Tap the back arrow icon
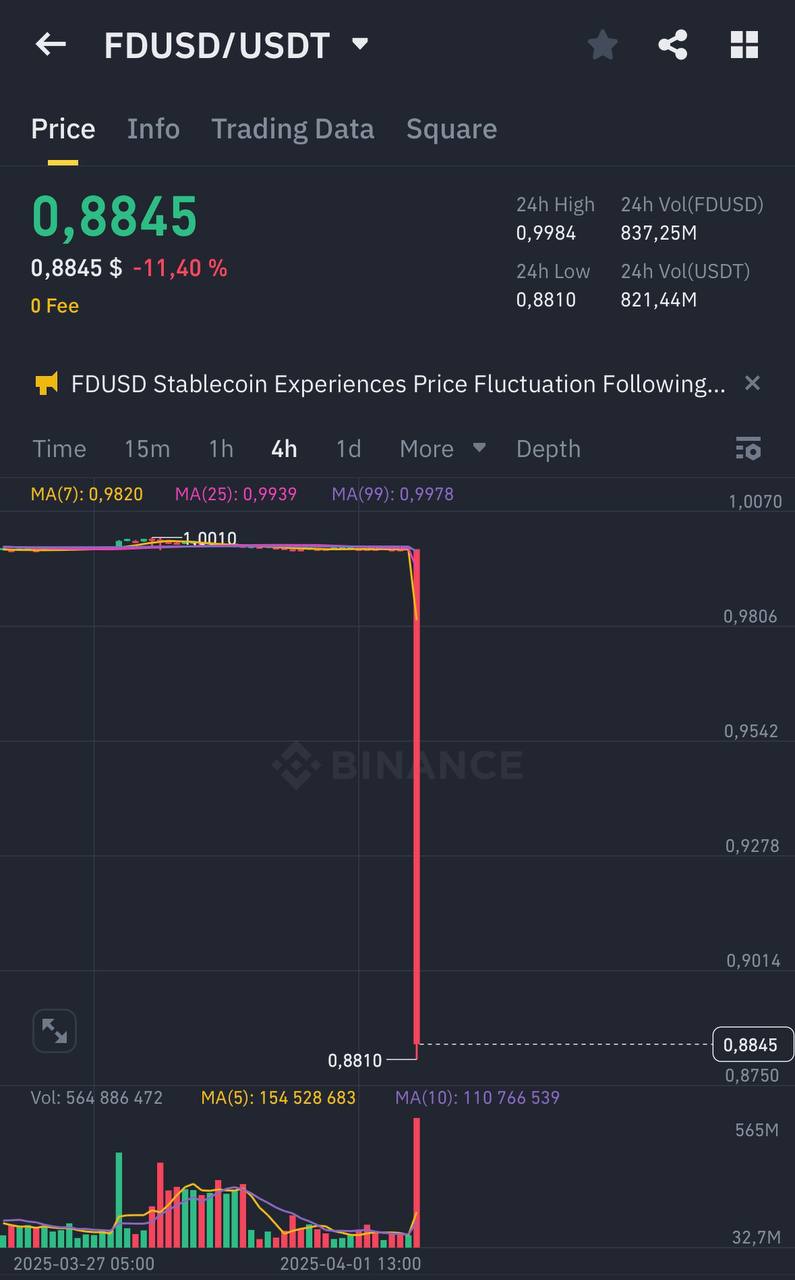 click(x=50, y=44)
